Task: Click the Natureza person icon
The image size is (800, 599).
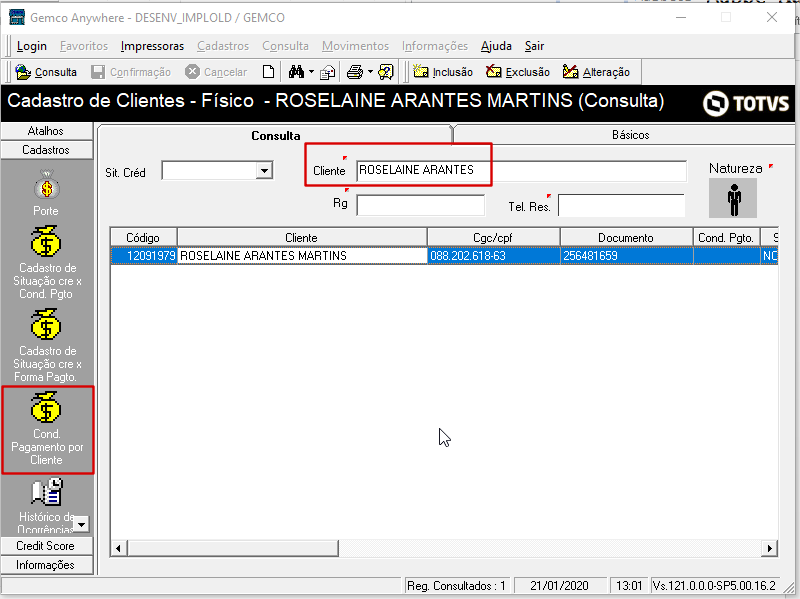Action: click(x=733, y=198)
